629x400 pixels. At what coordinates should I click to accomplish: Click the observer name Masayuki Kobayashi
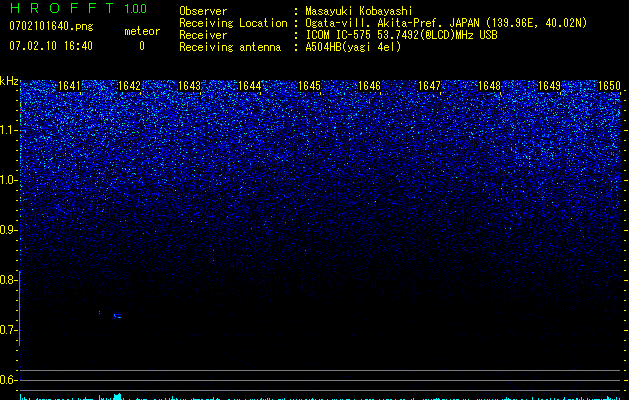(x=359, y=11)
